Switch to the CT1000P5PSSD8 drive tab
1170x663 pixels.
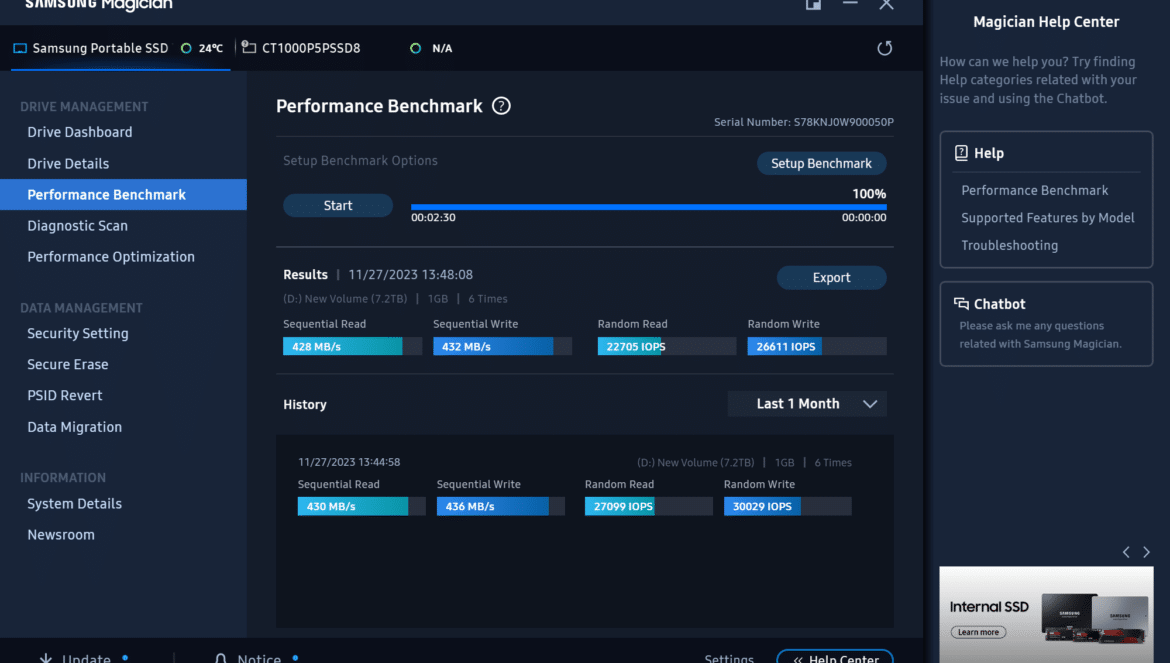pos(348,48)
